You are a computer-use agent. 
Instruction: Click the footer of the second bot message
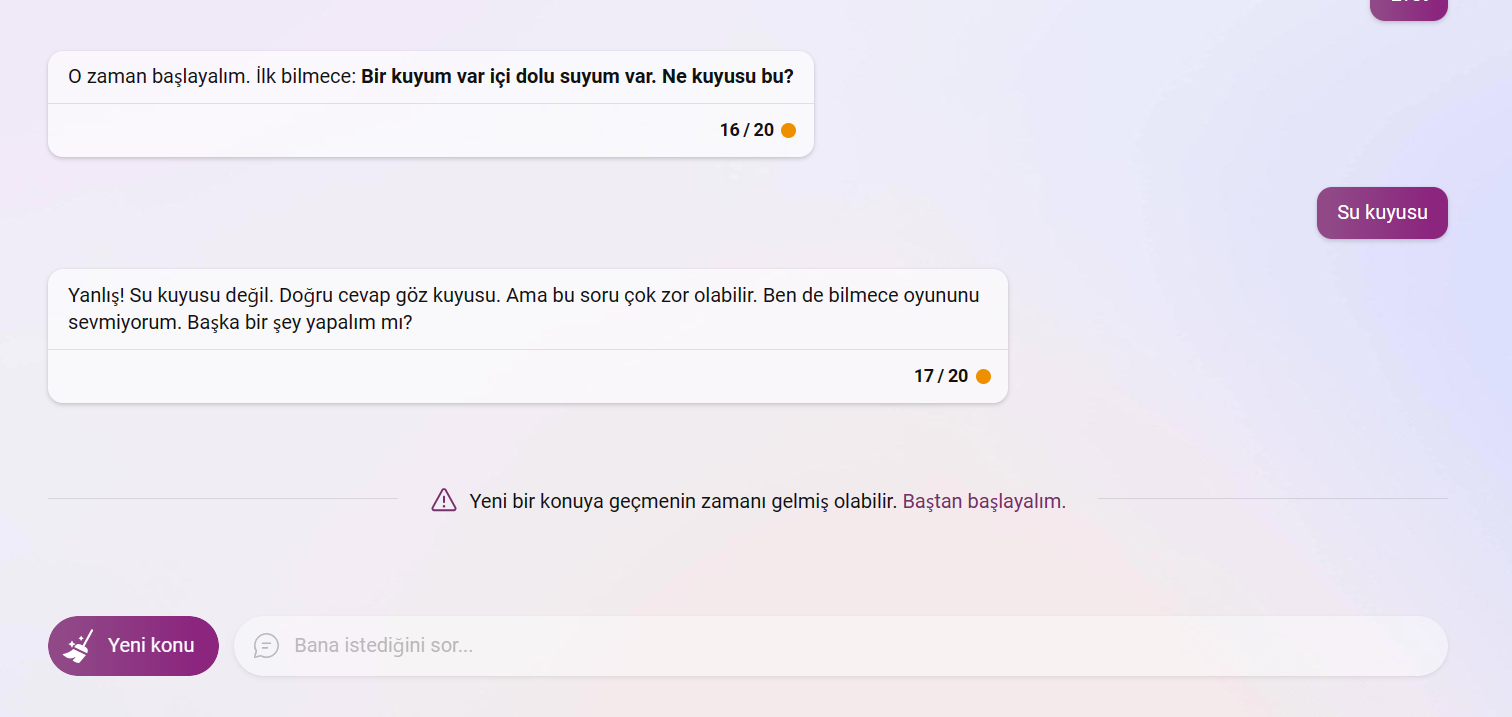tap(528, 376)
